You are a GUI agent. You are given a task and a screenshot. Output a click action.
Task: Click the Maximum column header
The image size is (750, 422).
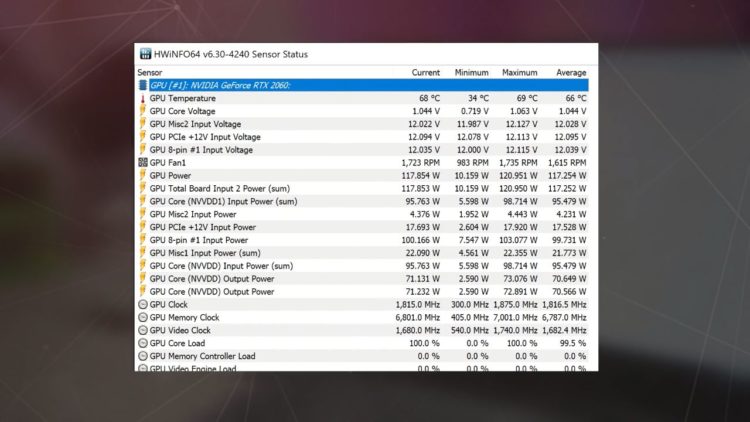click(x=519, y=73)
